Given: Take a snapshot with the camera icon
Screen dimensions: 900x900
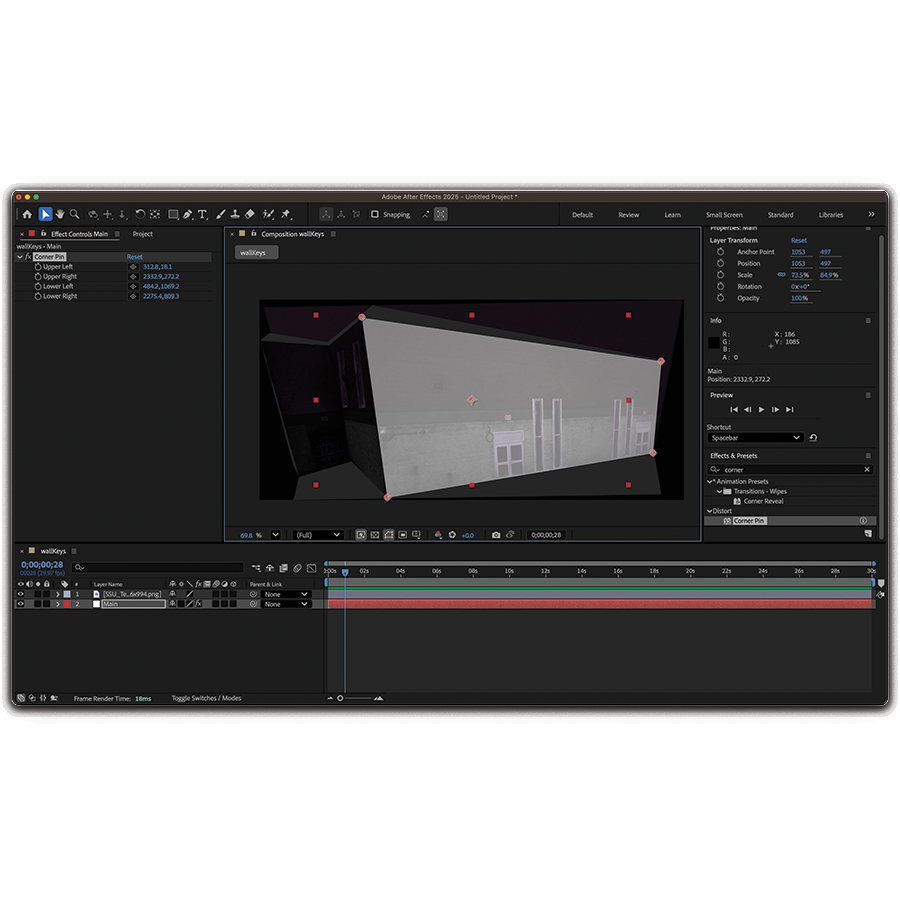Looking at the screenshot, I should 496,535.
